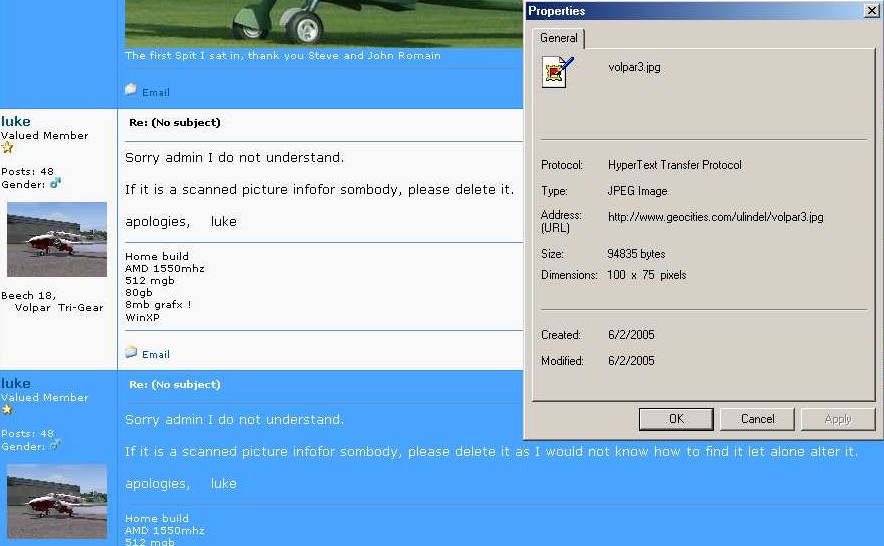Screen dimensions: 884x546
Task: Click the email icon in luke's white post
Action: pyautogui.click(x=131, y=352)
